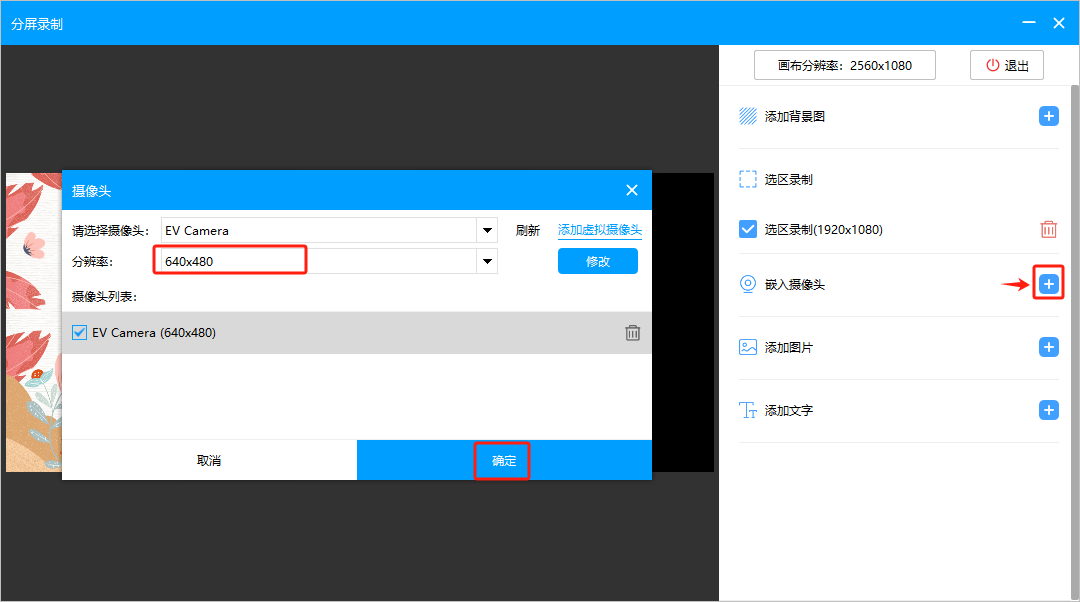Image resolution: width=1080 pixels, height=602 pixels.
Task: Delete the 选区录制(1920x1080) item with trash icon
Action: (x=1048, y=230)
